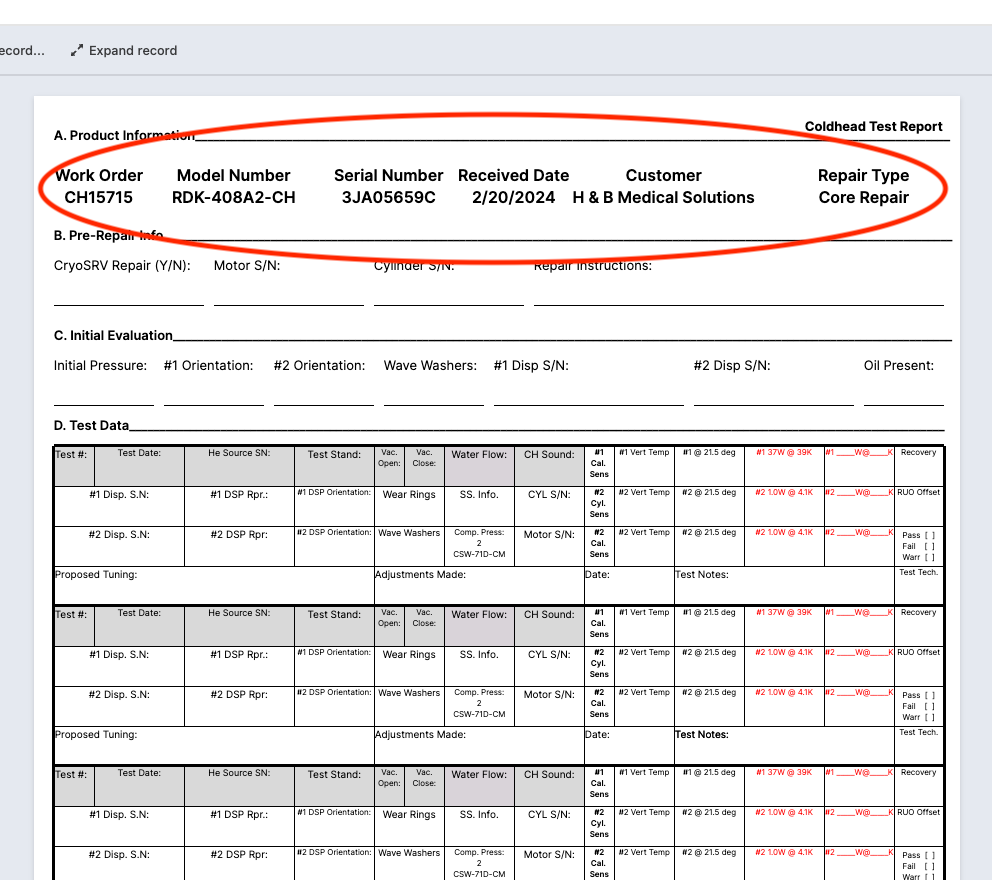The height and width of the screenshot is (880, 992).
Task: Click the A. Product Information heading
Action: coord(124,135)
